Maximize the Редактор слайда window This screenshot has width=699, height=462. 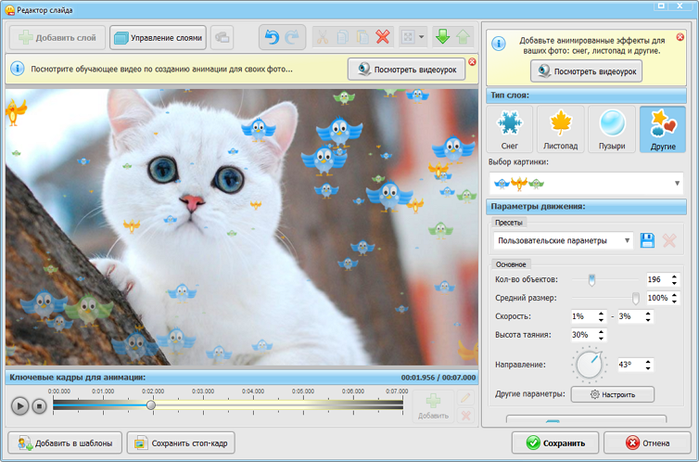tap(661, 6)
